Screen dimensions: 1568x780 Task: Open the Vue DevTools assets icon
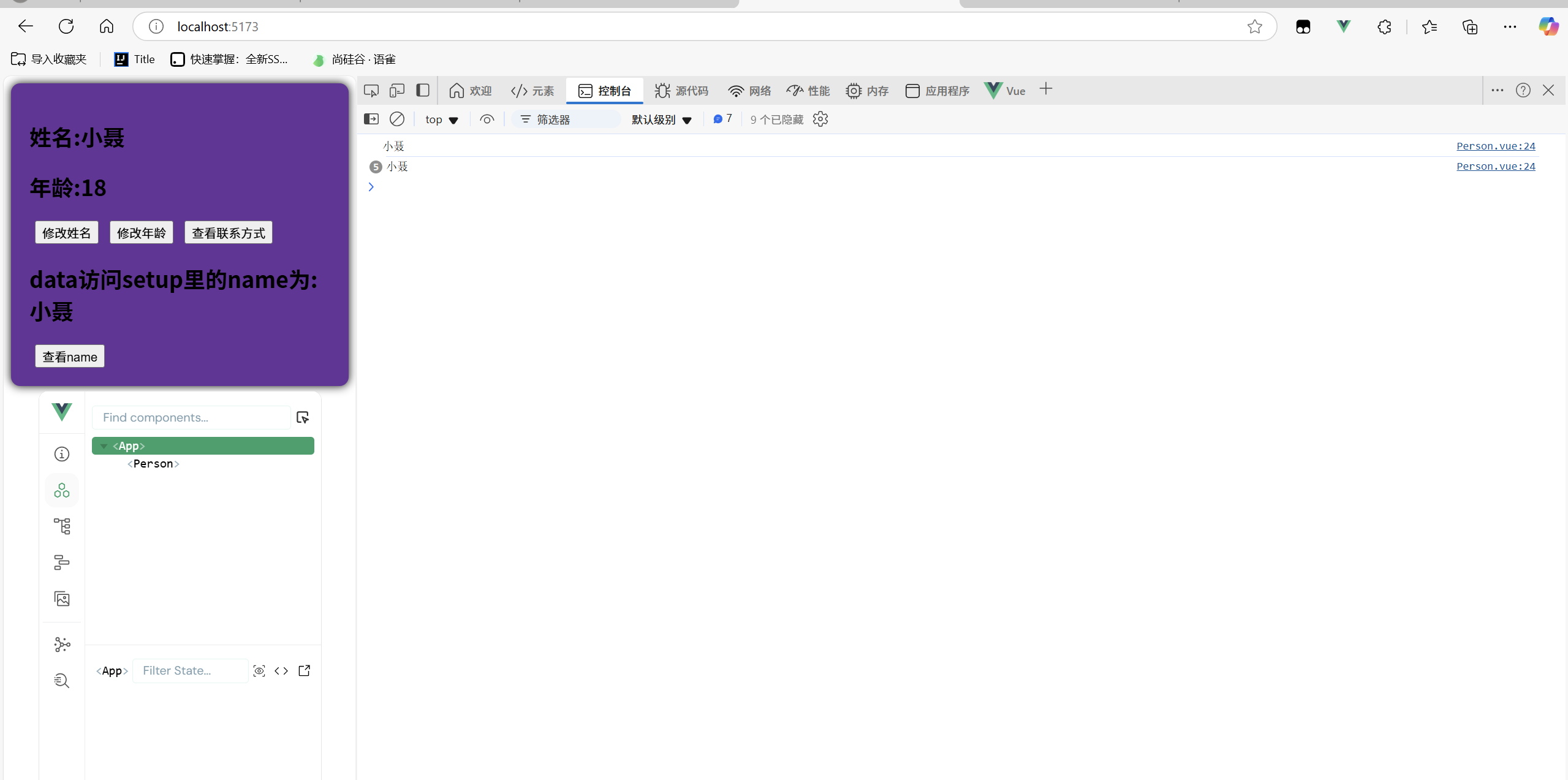(62, 599)
